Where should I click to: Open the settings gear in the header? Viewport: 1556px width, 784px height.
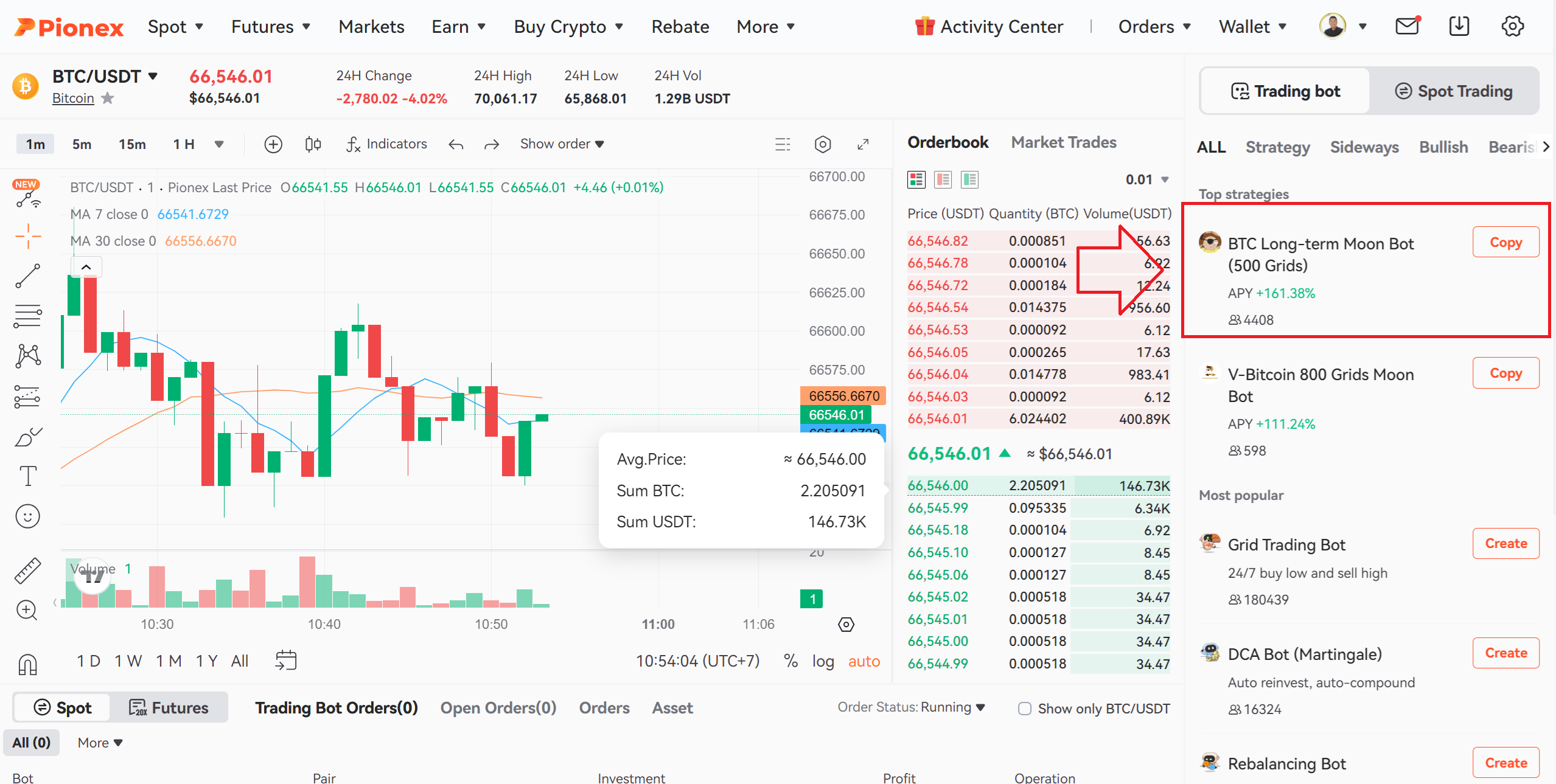pyautogui.click(x=1512, y=26)
